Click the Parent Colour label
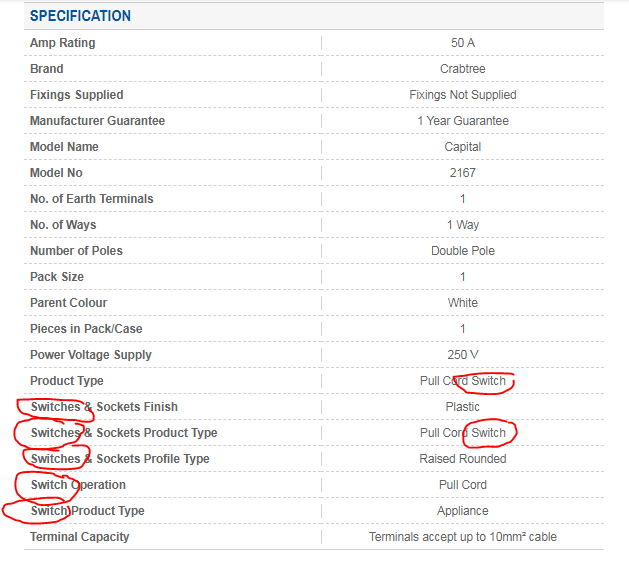Viewport: 629px width, 566px height. coord(68,303)
